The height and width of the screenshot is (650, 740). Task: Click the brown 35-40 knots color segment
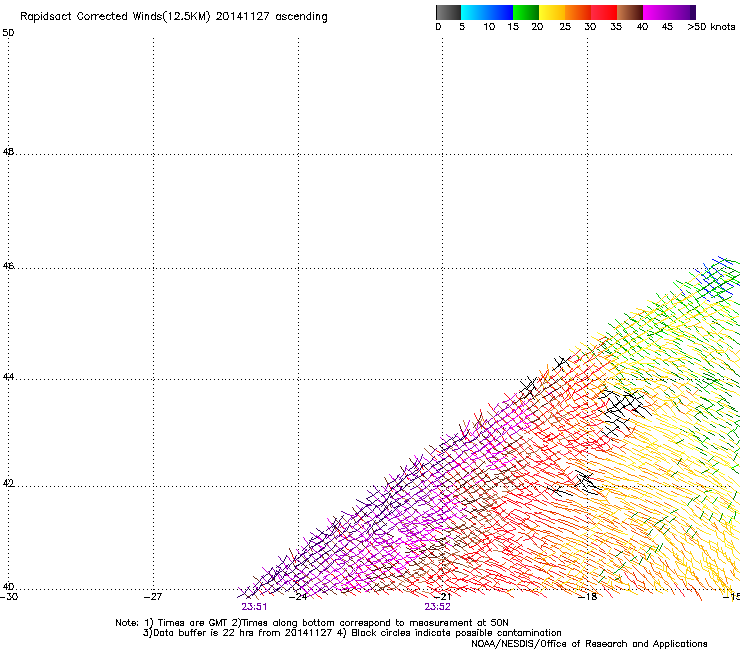click(x=630, y=12)
